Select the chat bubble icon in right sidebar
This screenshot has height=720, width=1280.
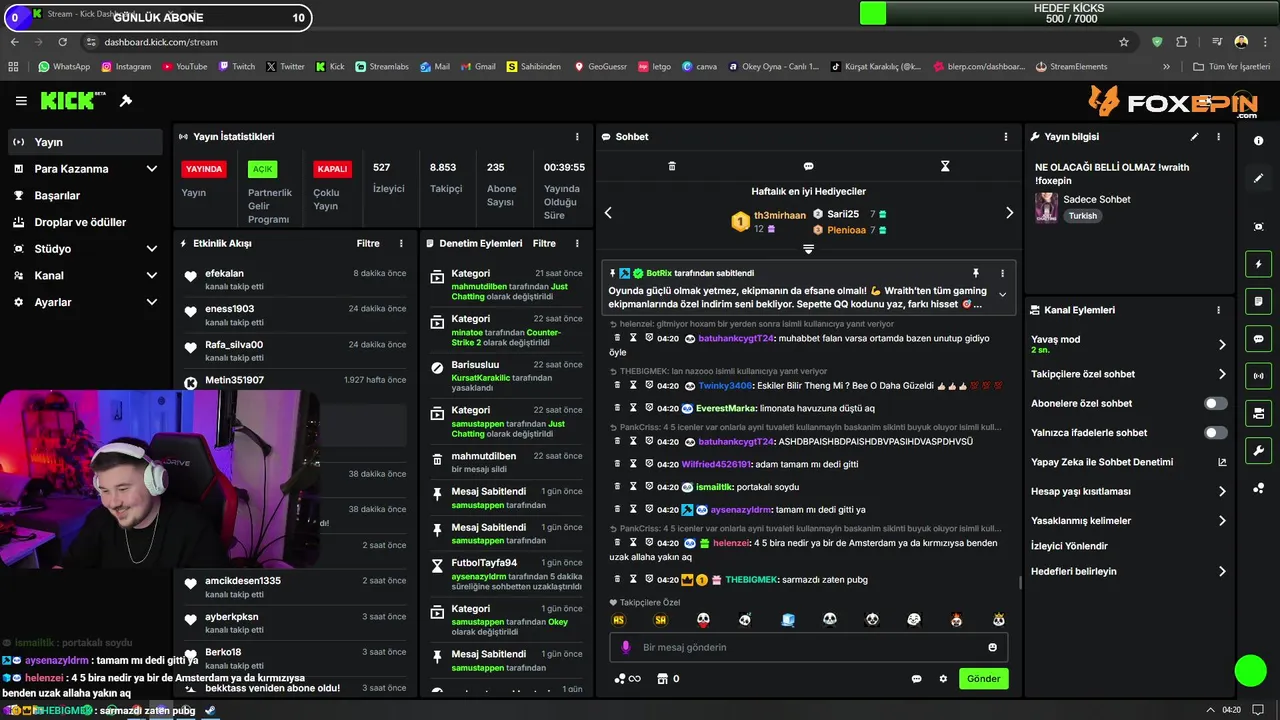point(1258,339)
